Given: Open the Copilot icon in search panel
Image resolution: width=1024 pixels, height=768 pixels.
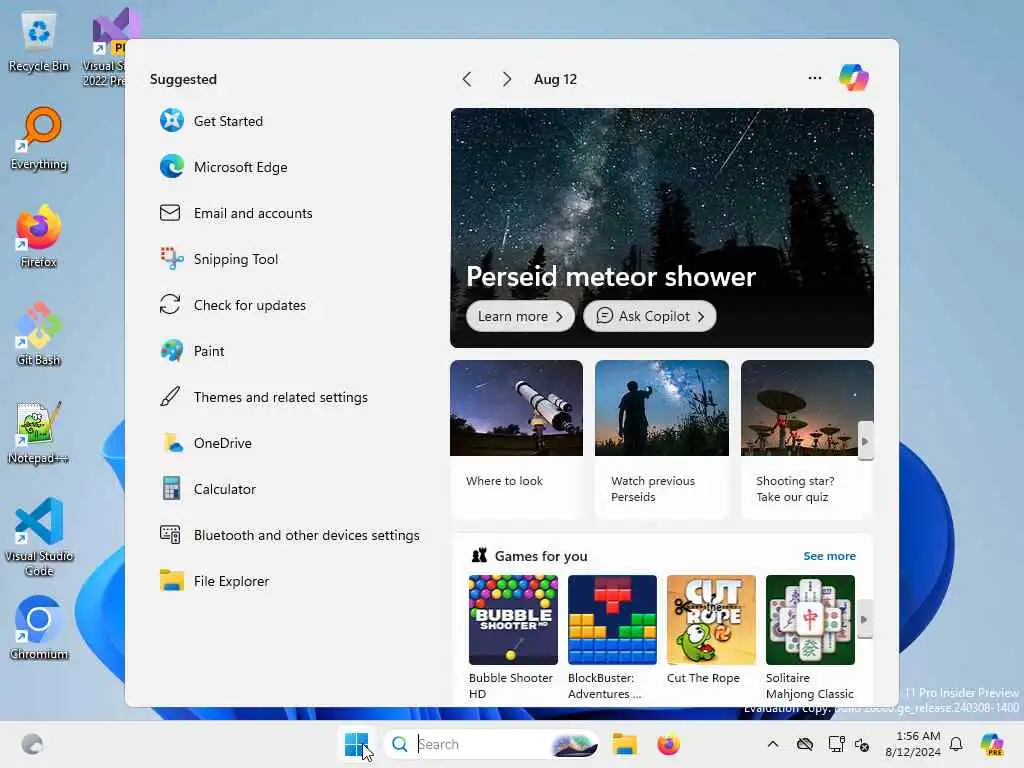Looking at the screenshot, I should (x=854, y=78).
